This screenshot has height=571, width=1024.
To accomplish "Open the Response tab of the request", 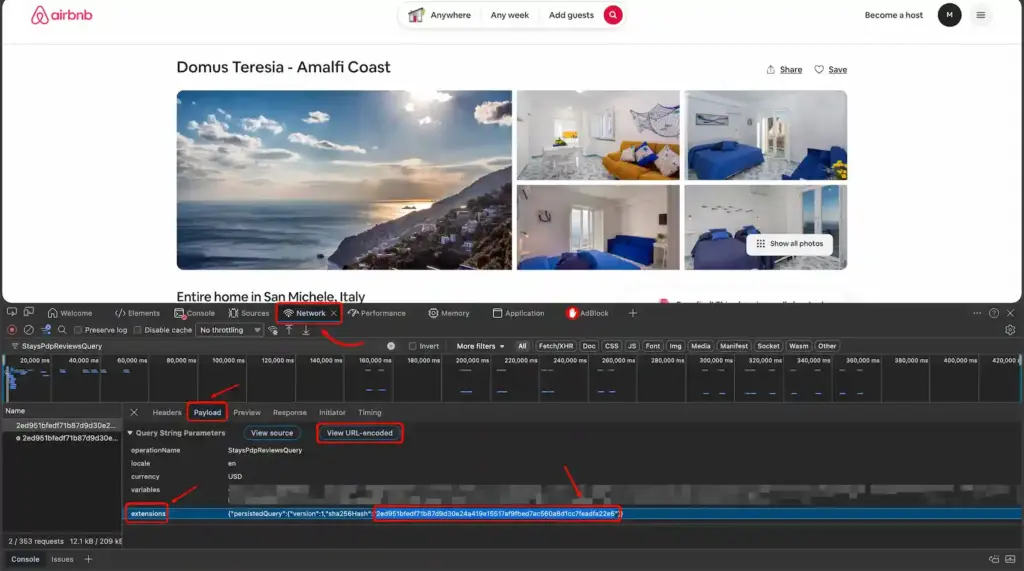I will pos(289,412).
